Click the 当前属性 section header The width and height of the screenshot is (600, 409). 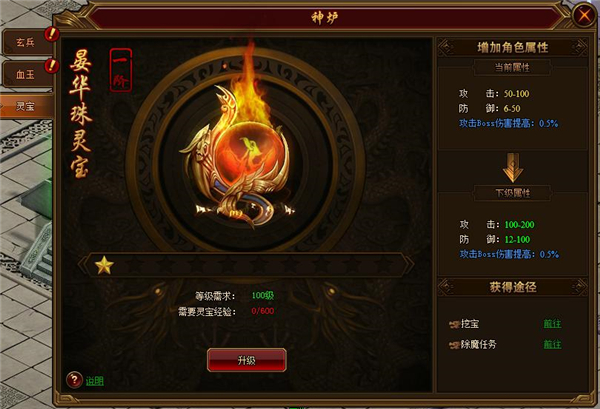pyautogui.click(x=512, y=68)
